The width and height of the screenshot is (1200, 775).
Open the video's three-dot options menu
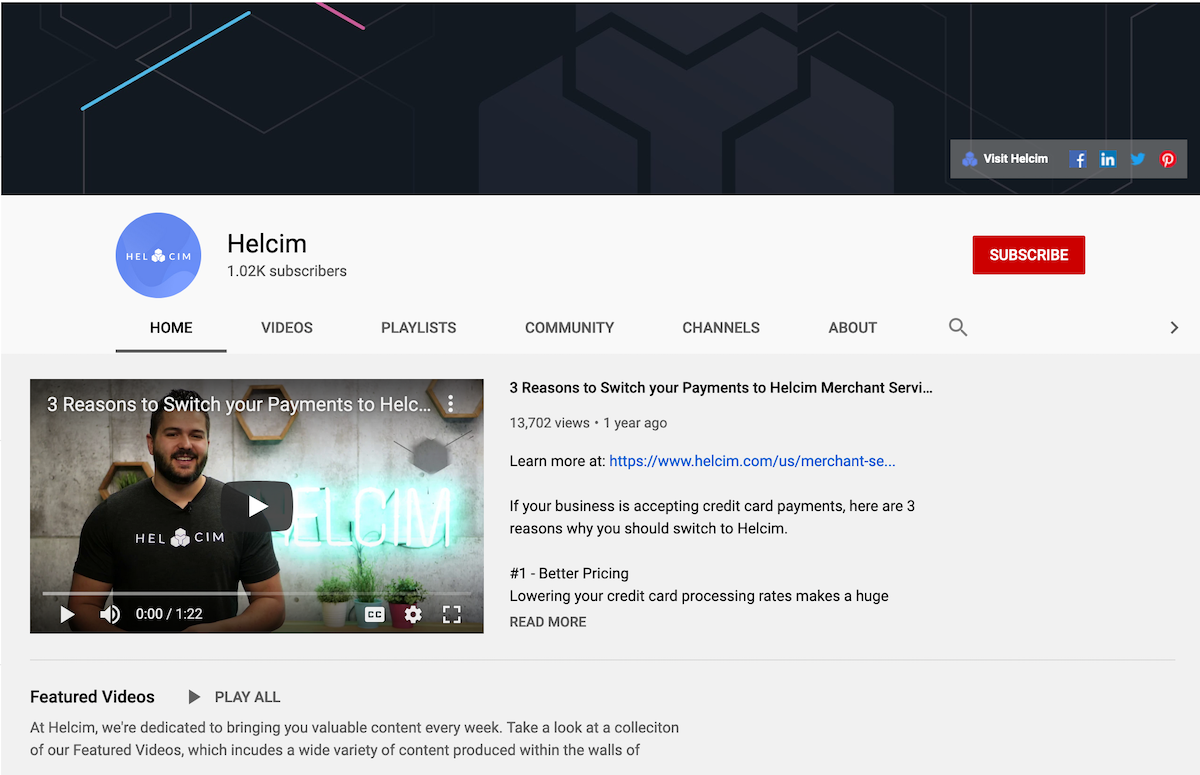coord(451,404)
